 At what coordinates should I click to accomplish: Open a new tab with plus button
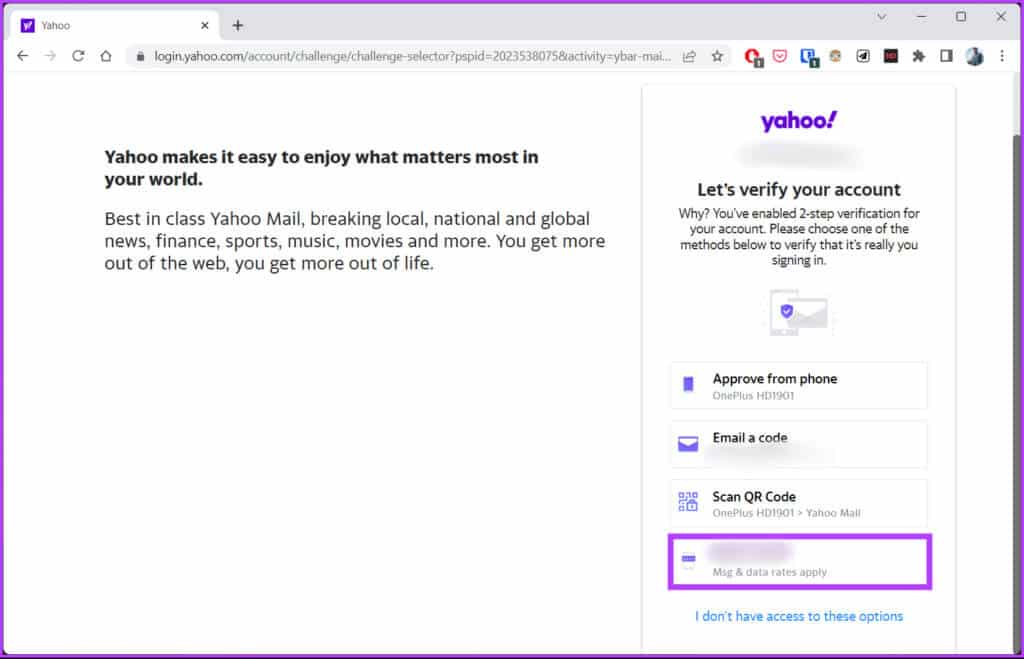pos(238,25)
